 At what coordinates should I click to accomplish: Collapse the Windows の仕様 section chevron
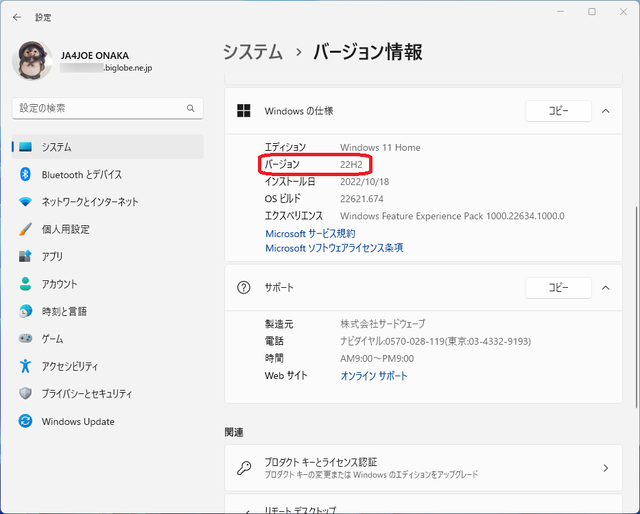point(606,111)
